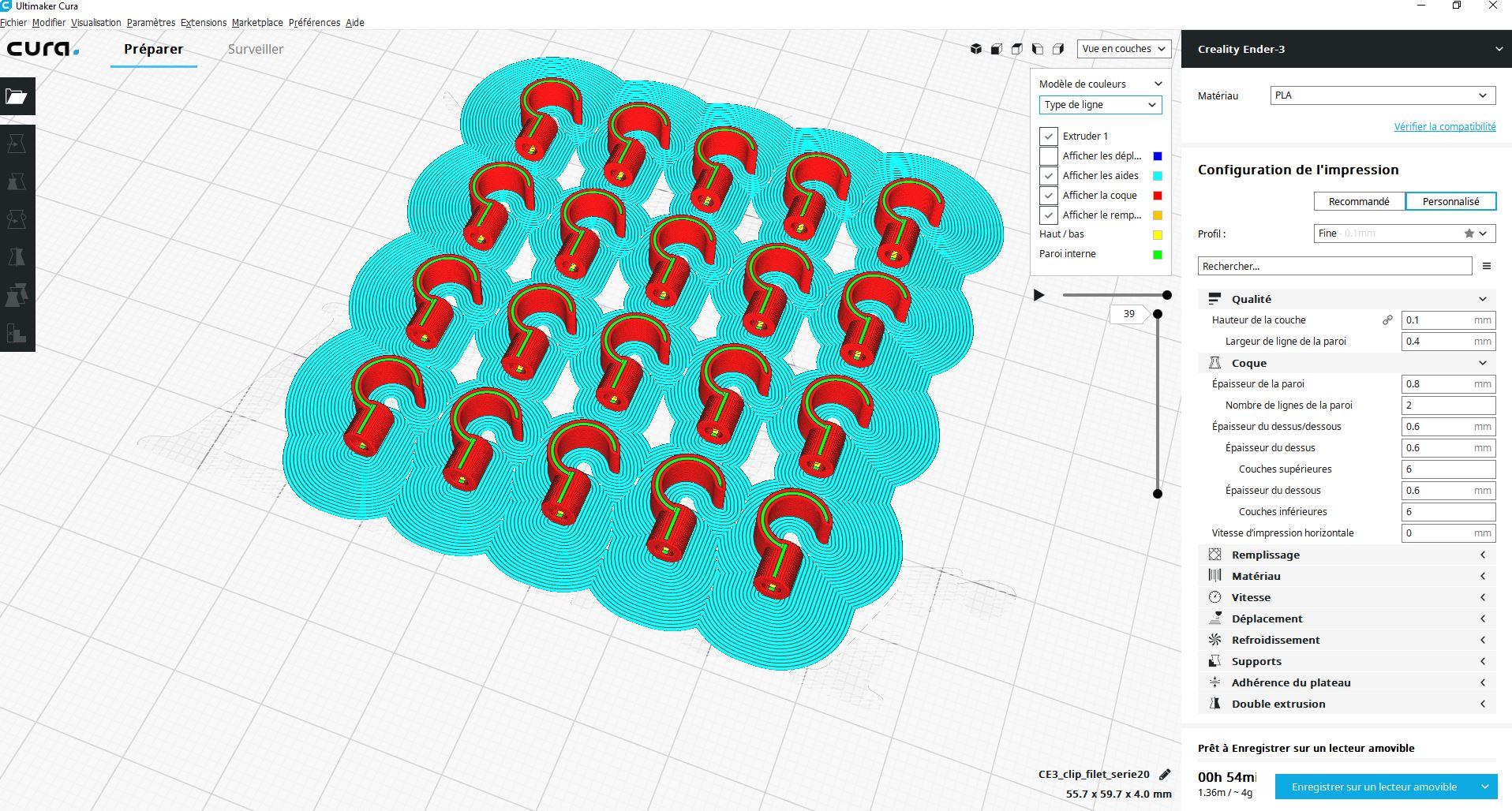
Task: Click the Refroidissement fan icon
Action: click(x=1215, y=640)
